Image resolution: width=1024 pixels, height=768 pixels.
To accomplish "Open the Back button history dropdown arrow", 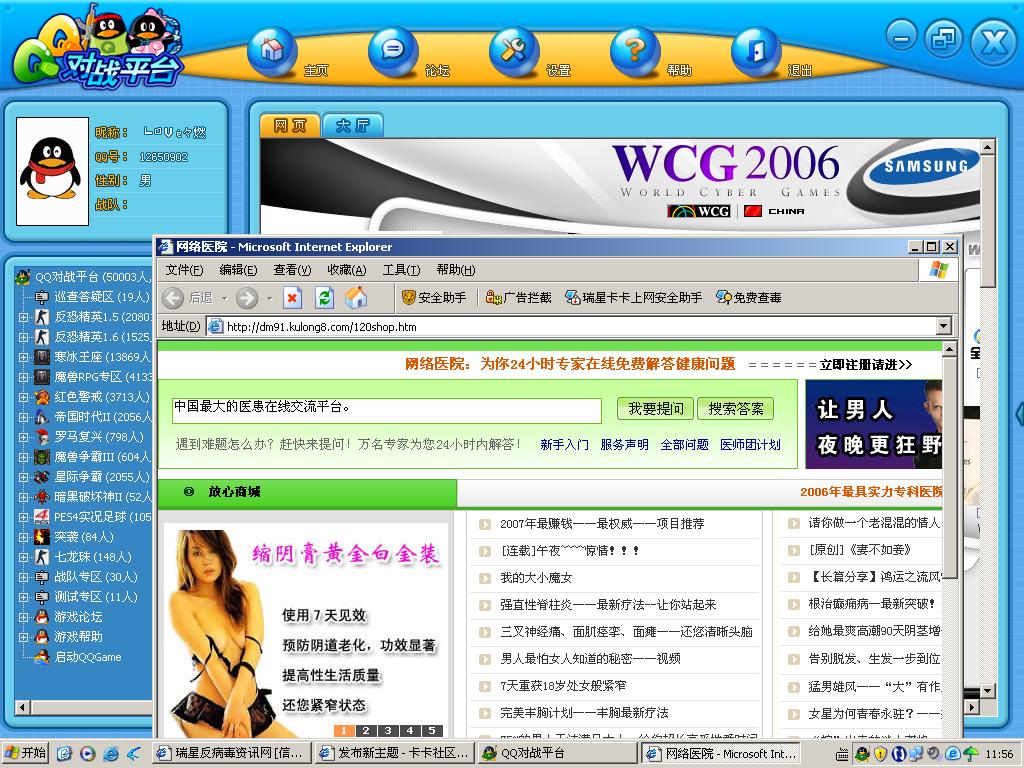I will (224, 298).
